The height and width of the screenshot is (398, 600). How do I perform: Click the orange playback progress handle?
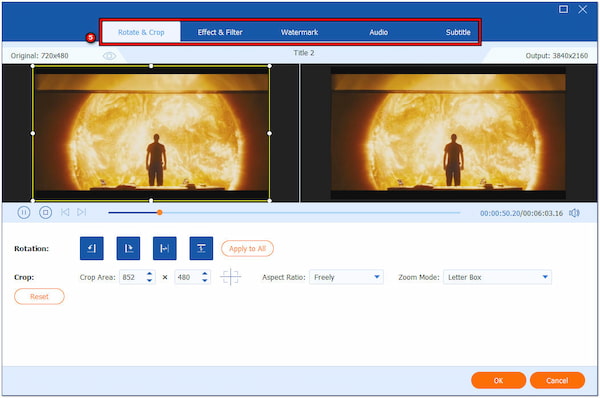pyautogui.click(x=160, y=212)
